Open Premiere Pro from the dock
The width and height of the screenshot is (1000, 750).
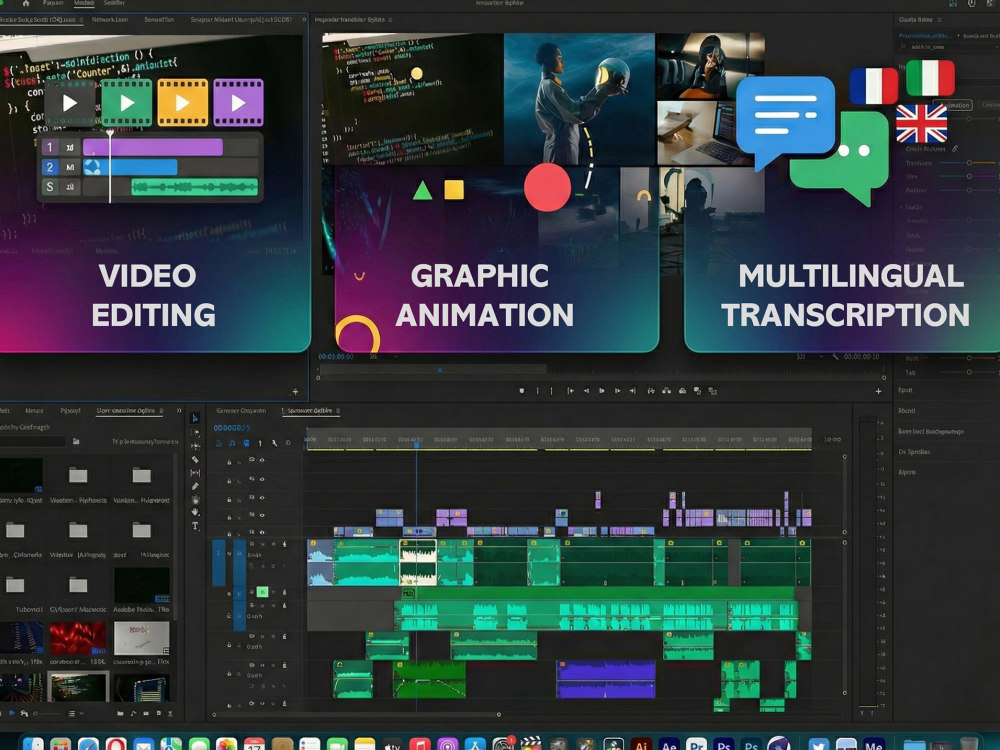[x=696, y=744]
